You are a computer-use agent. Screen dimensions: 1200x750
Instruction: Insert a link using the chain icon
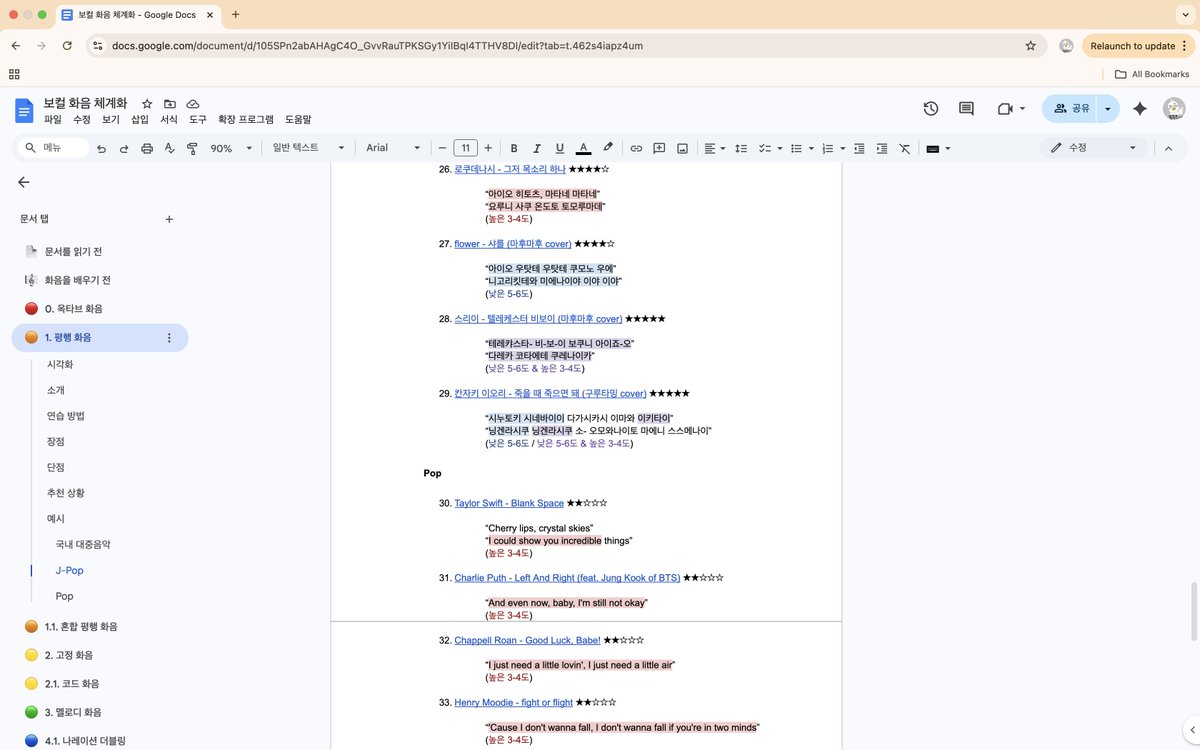click(x=636, y=148)
